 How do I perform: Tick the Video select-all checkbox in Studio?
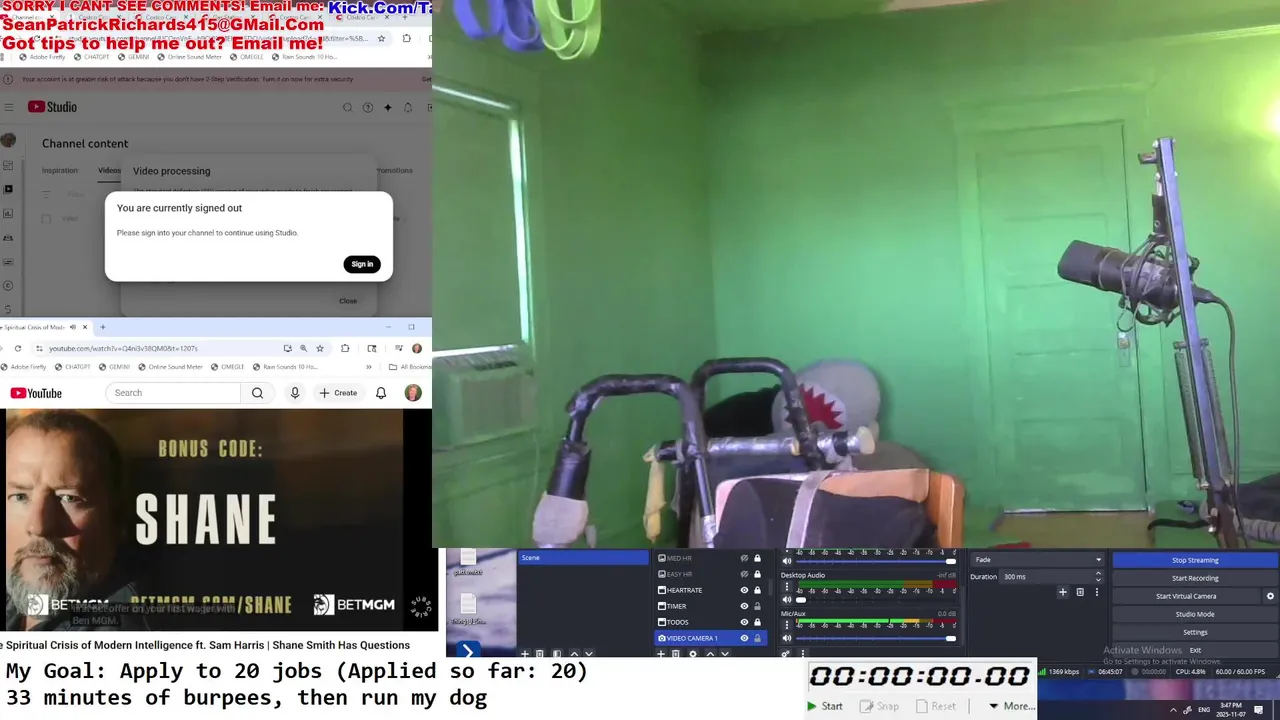(x=46, y=218)
